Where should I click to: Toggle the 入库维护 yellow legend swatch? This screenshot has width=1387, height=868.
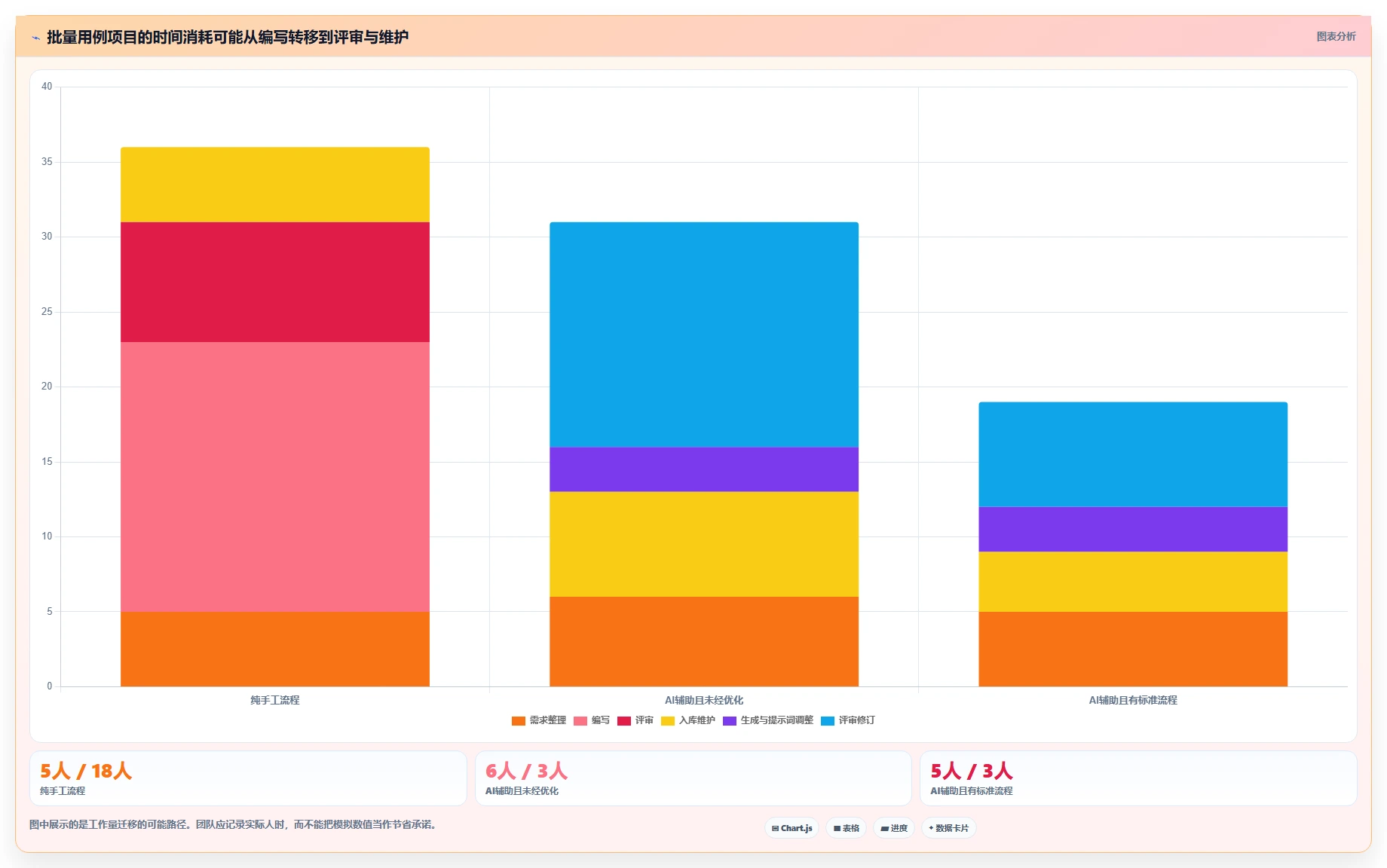click(x=667, y=721)
